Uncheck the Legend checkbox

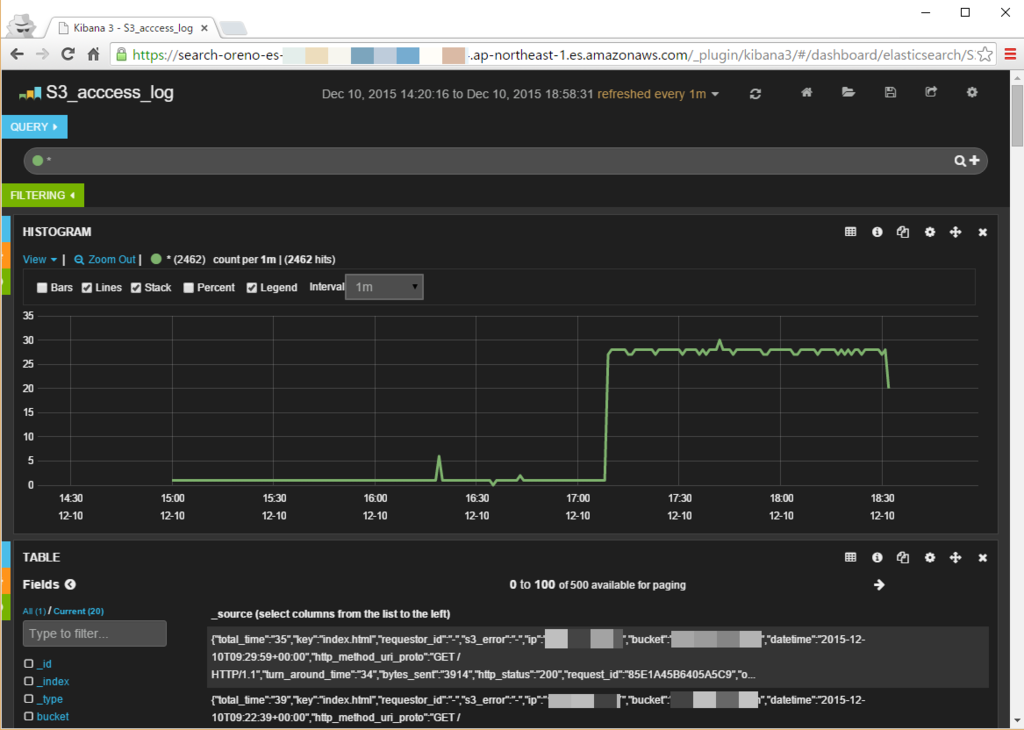coord(251,288)
